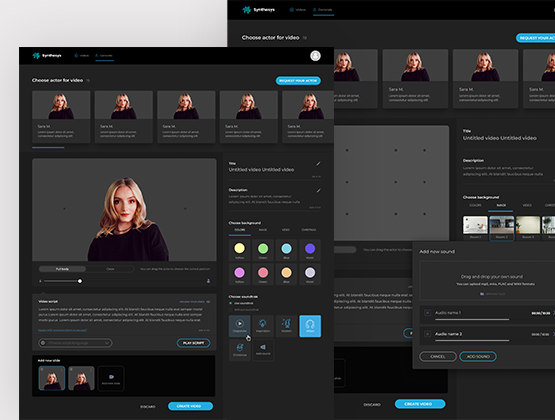Image resolution: width=555 pixels, height=420 pixels.
Task: Click the pencil icon next to Title
Action: click(318, 163)
